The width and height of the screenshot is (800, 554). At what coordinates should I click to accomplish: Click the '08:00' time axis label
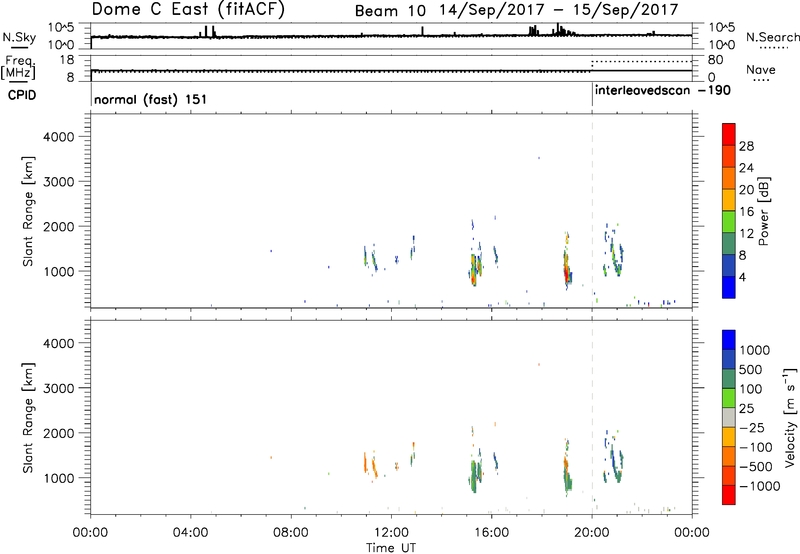291,533
